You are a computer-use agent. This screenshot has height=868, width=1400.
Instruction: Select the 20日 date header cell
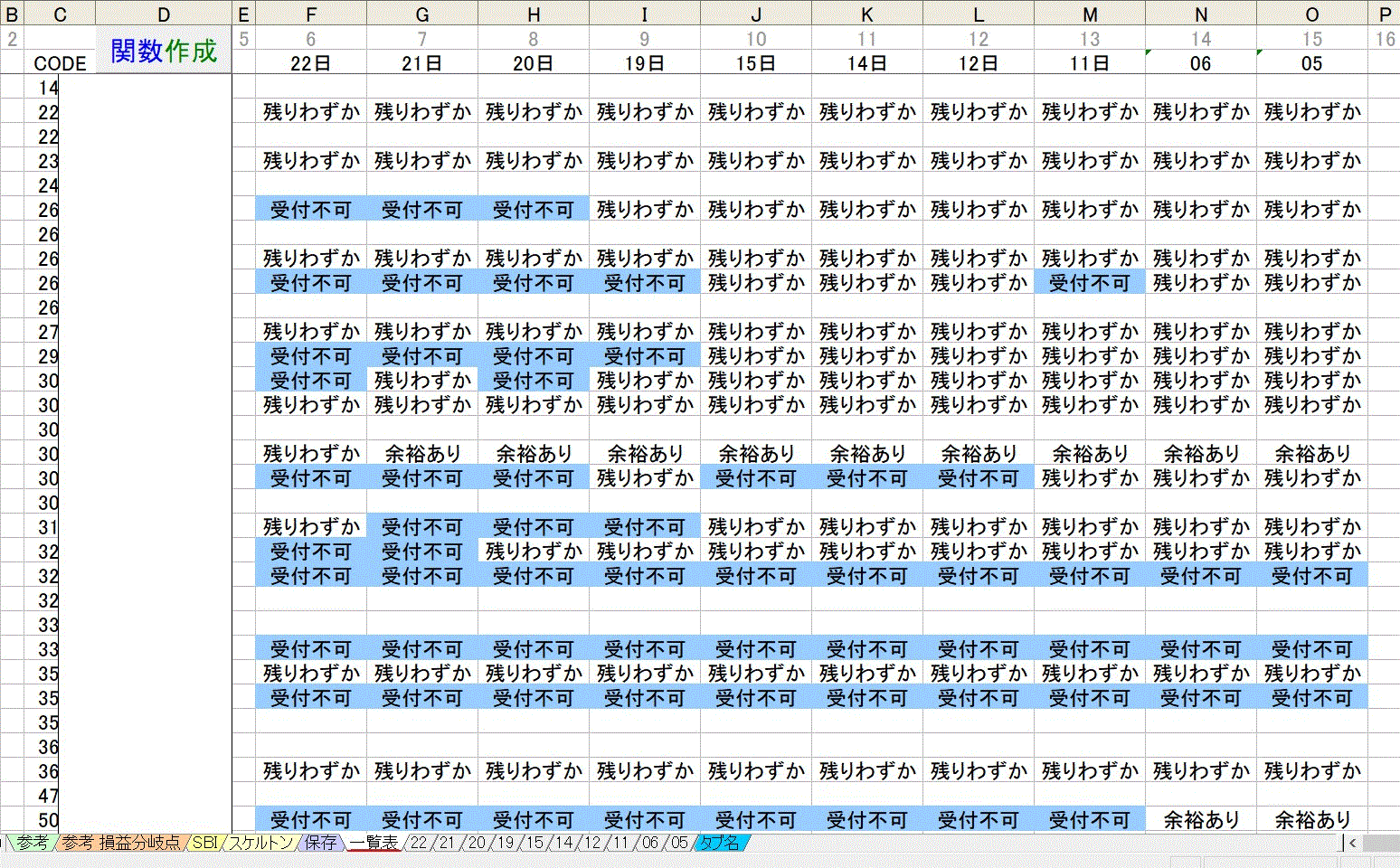534,63
